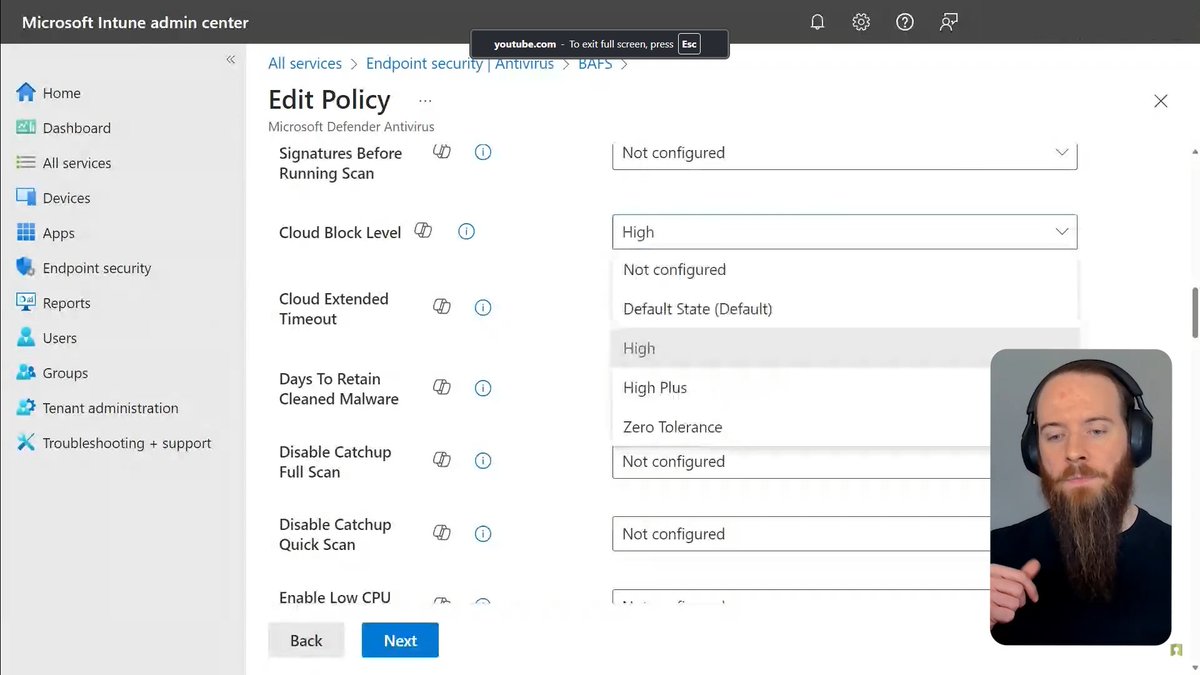The height and width of the screenshot is (675, 1200).
Task: Open the Disable Catchup Full Scan dropdown
Action: (801, 461)
